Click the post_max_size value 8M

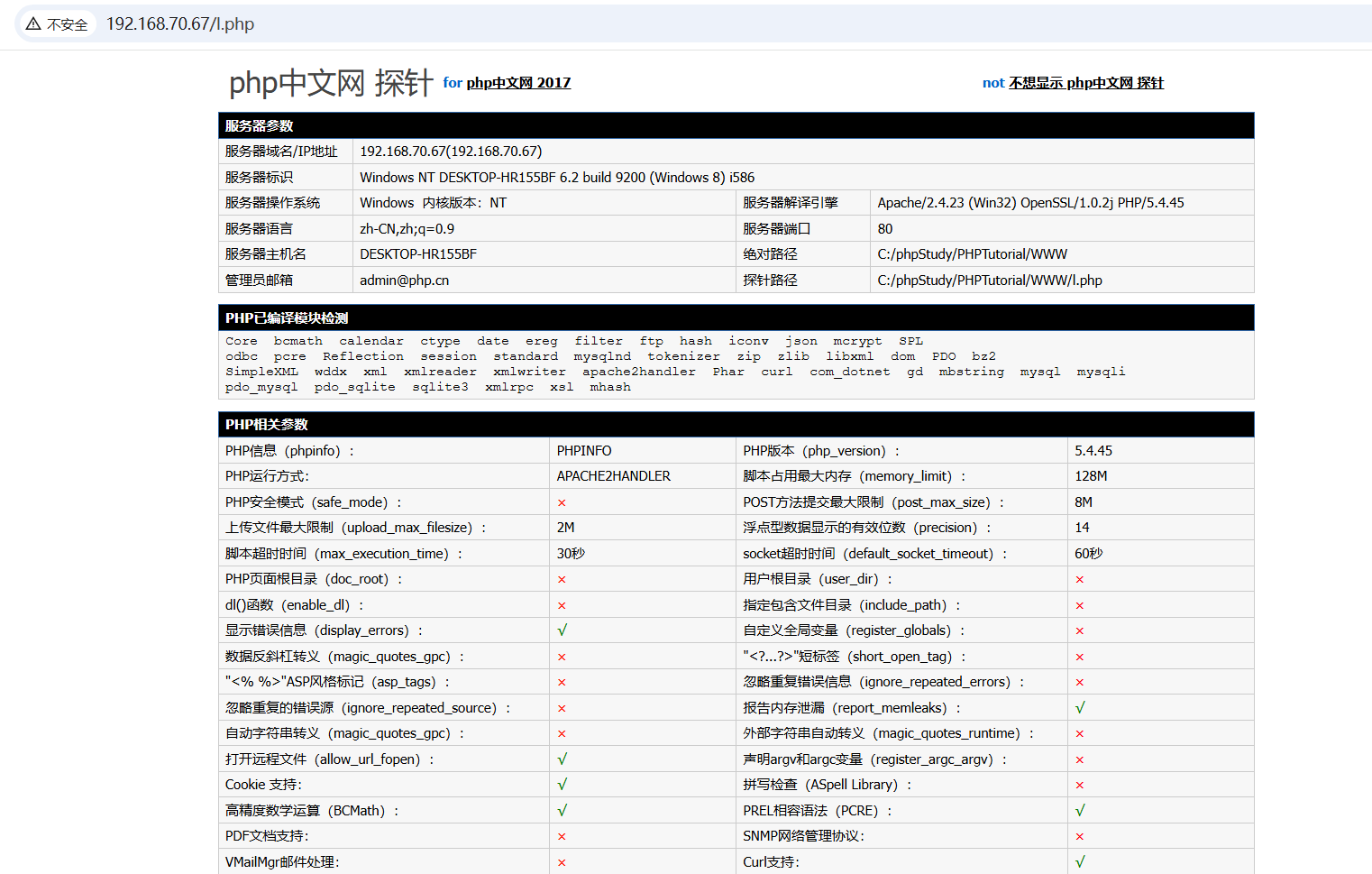tap(1084, 502)
